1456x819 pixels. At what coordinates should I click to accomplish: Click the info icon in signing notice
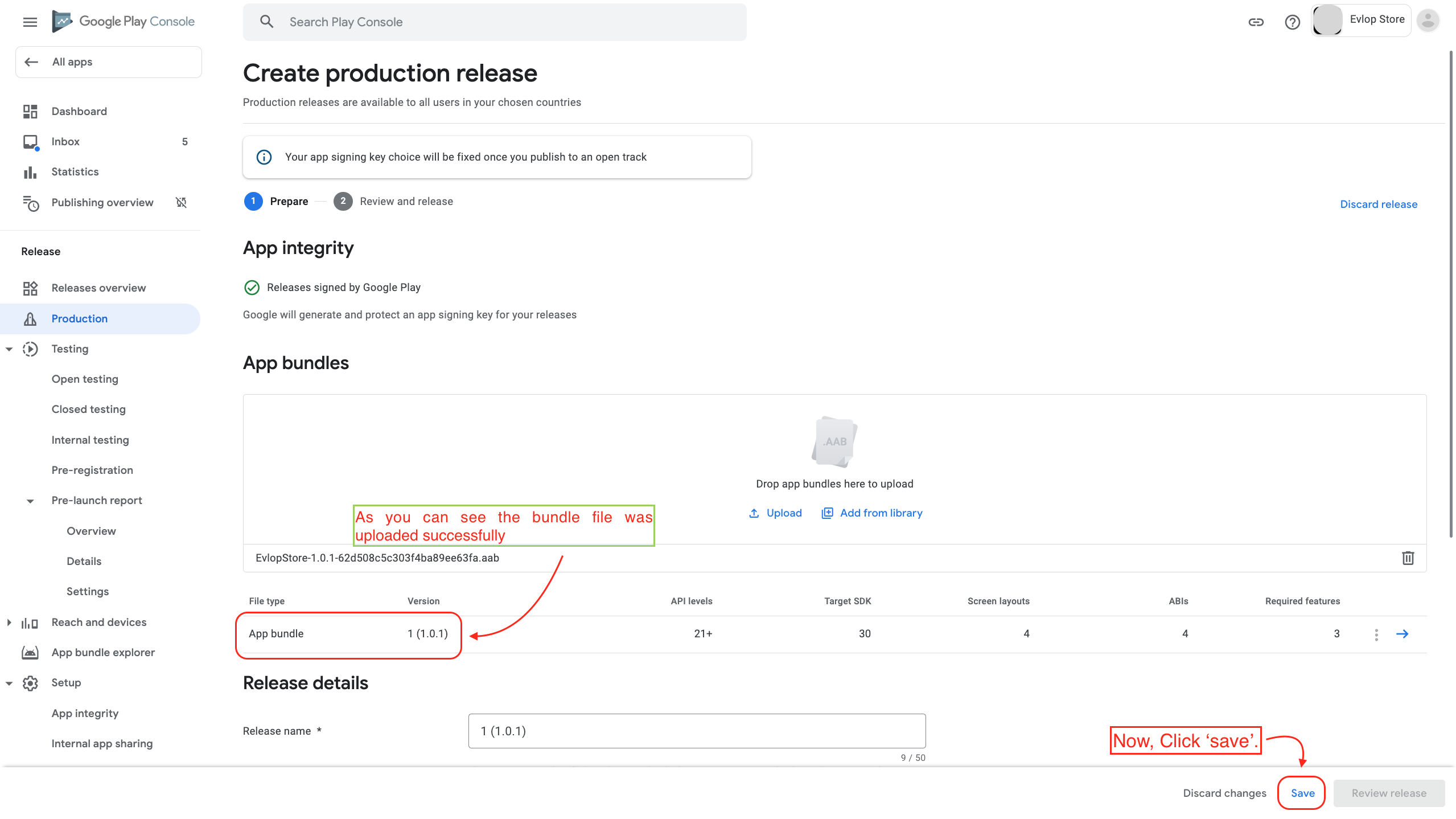coord(264,157)
